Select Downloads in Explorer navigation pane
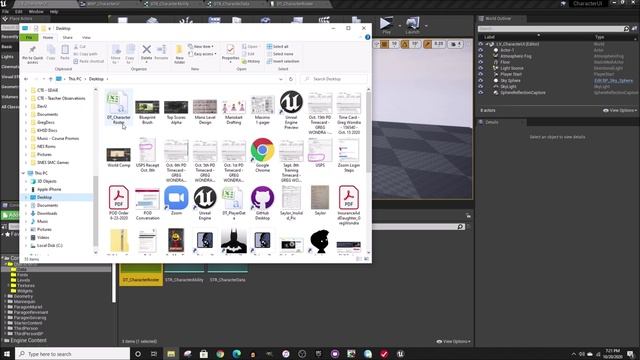The width and height of the screenshot is (640, 360). pos(47,213)
